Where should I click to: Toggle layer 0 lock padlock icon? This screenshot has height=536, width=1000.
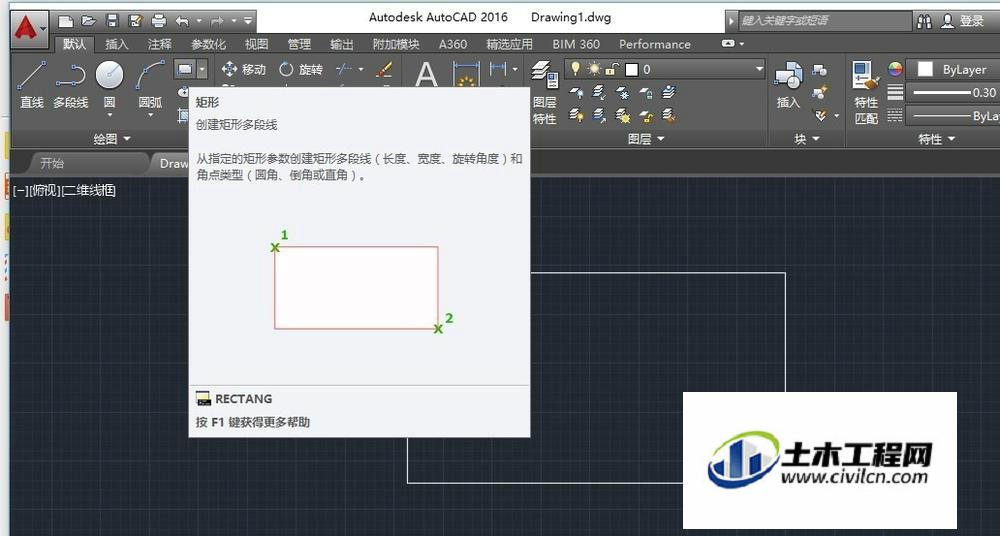(x=611, y=69)
